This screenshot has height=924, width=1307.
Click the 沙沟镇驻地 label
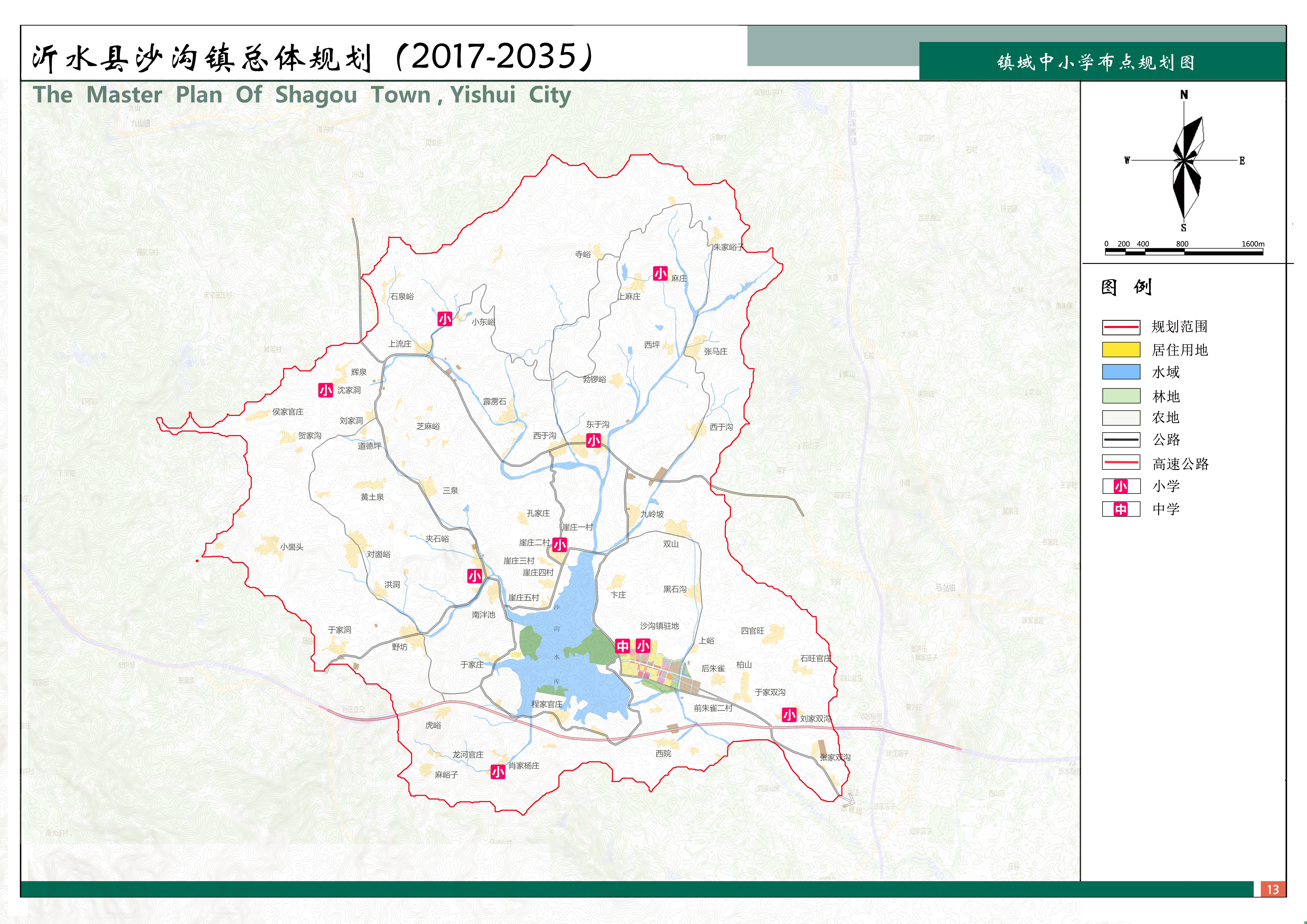659,626
